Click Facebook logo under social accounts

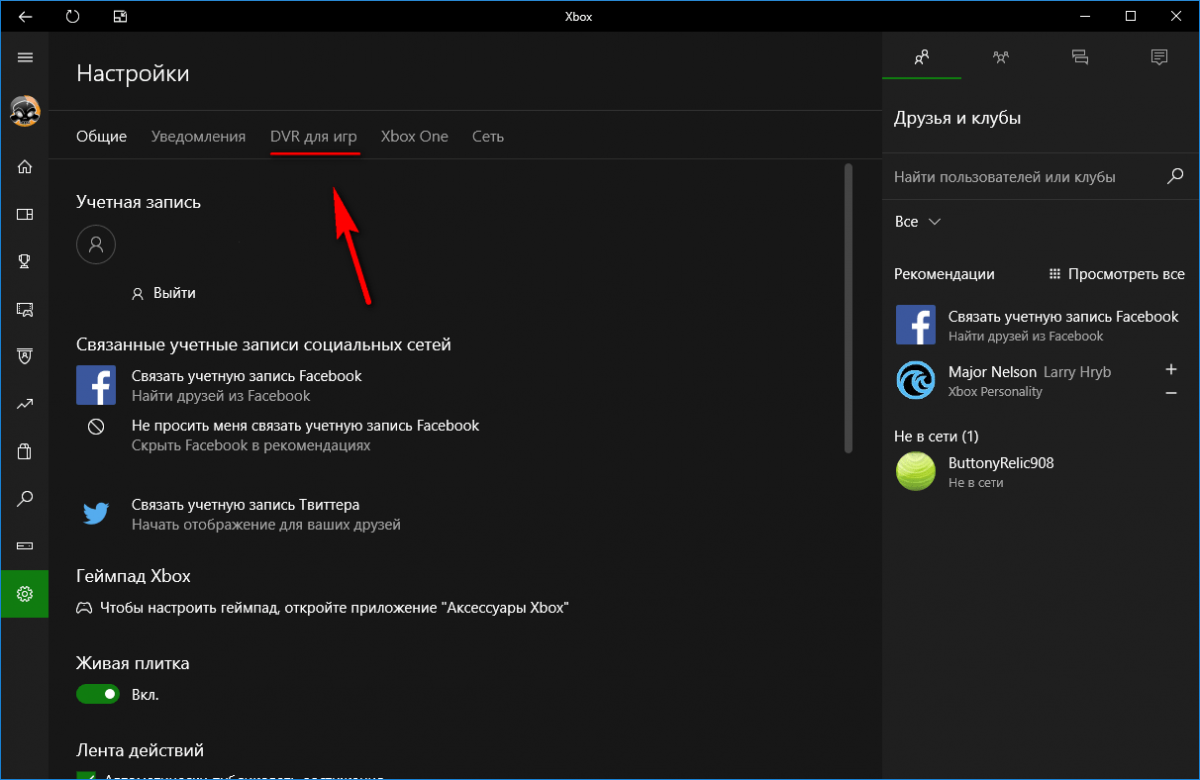coord(96,385)
